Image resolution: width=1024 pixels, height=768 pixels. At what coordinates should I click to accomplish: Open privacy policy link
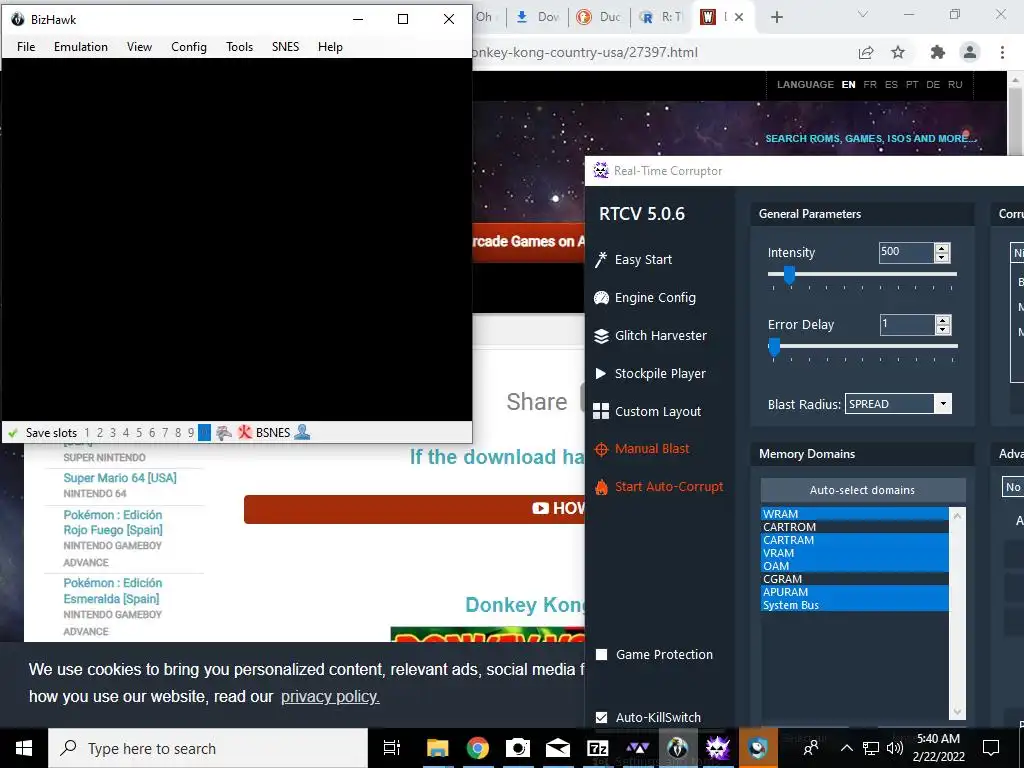(x=330, y=697)
